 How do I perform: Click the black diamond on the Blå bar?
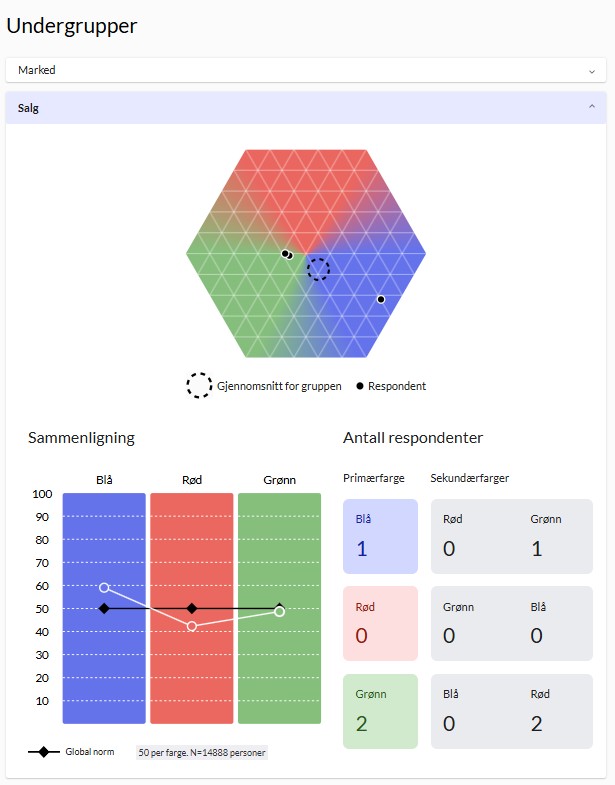click(104, 608)
